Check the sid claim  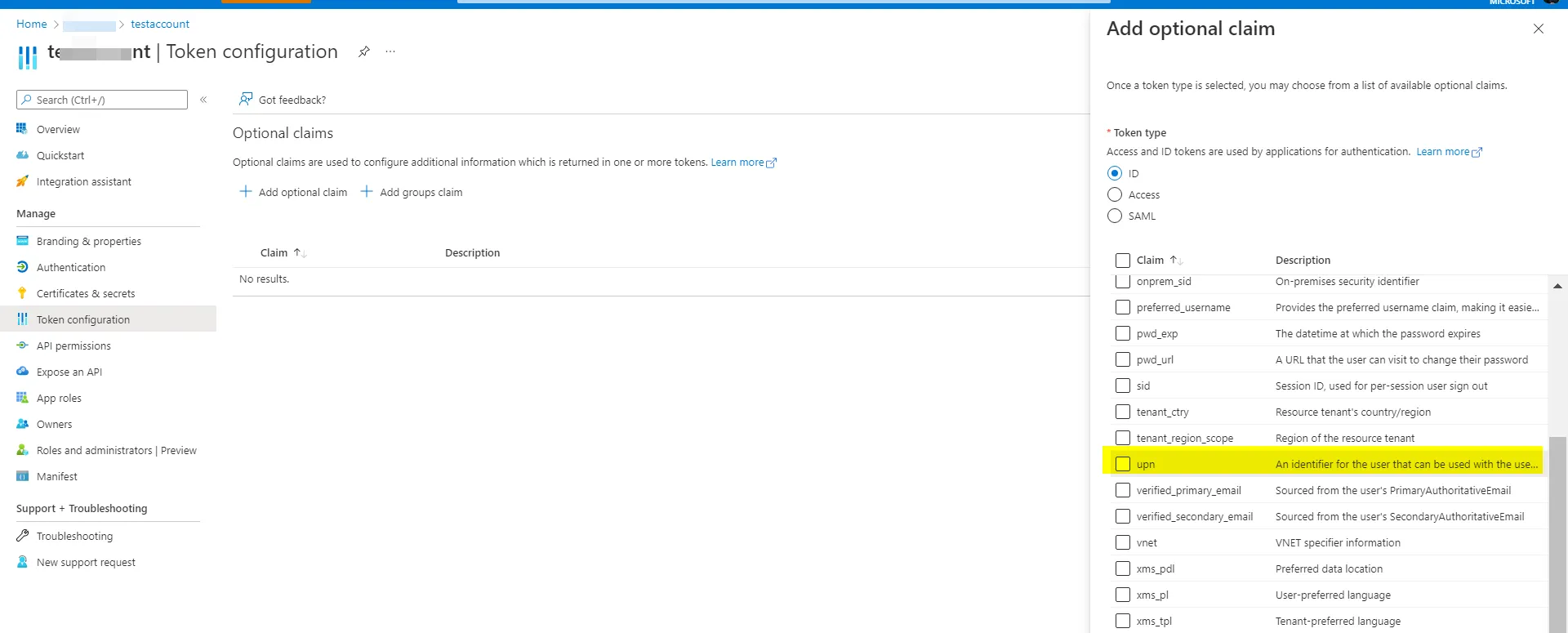pos(1123,386)
